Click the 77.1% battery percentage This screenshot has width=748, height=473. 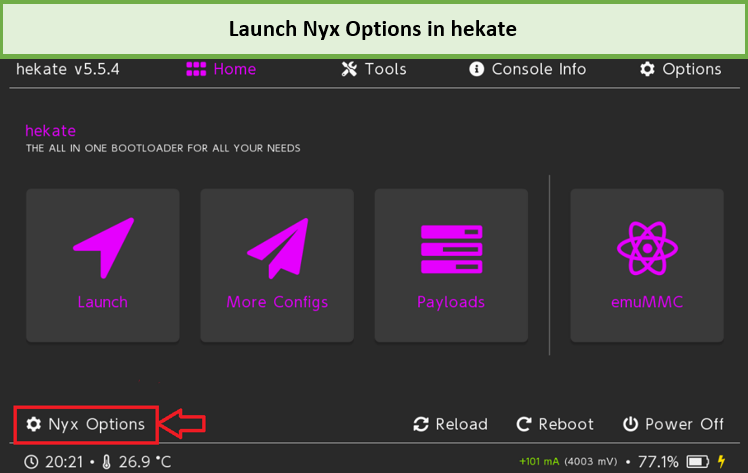point(658,462)
